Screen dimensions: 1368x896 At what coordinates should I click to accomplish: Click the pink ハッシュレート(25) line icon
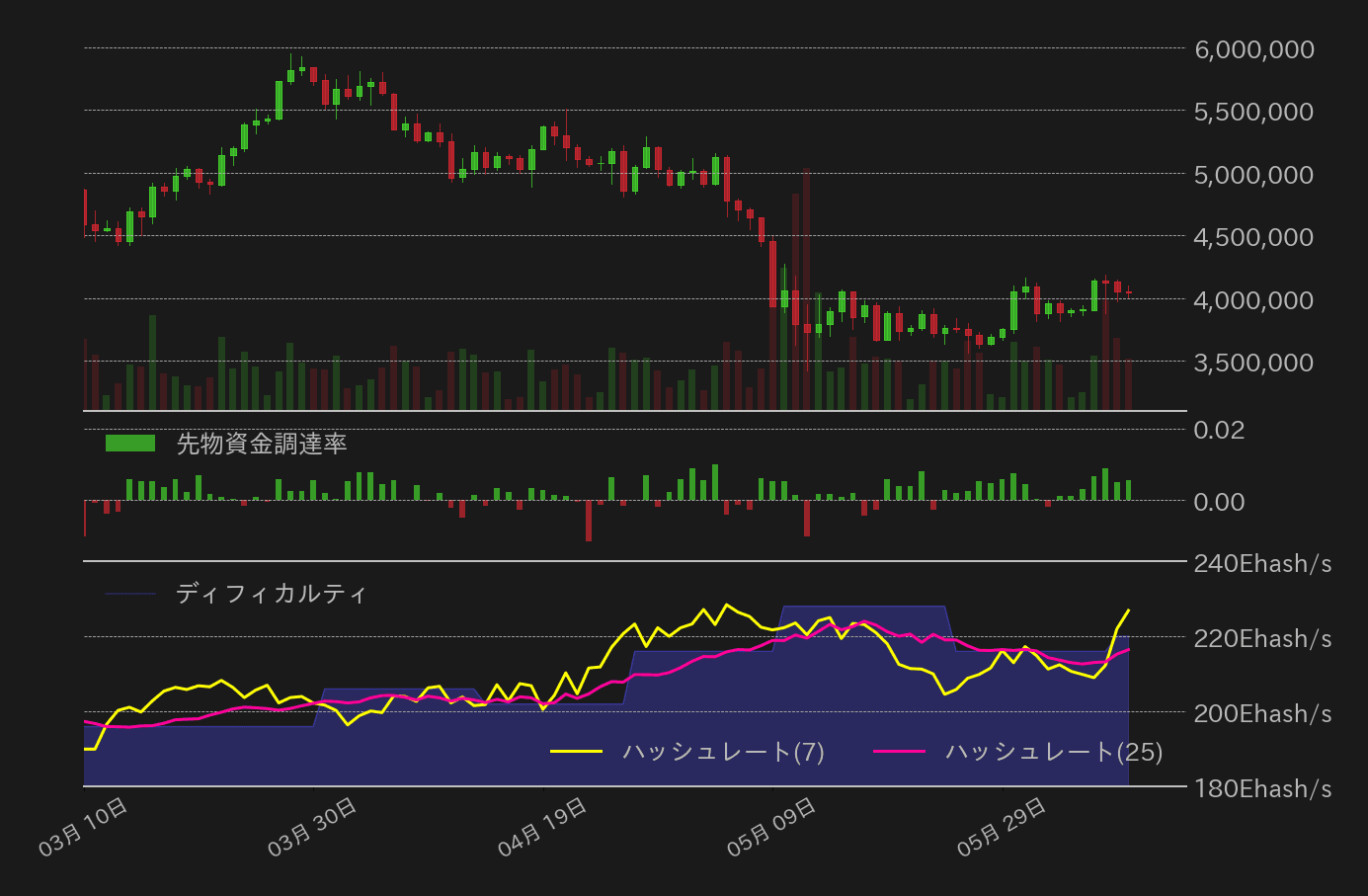point(901,751)
